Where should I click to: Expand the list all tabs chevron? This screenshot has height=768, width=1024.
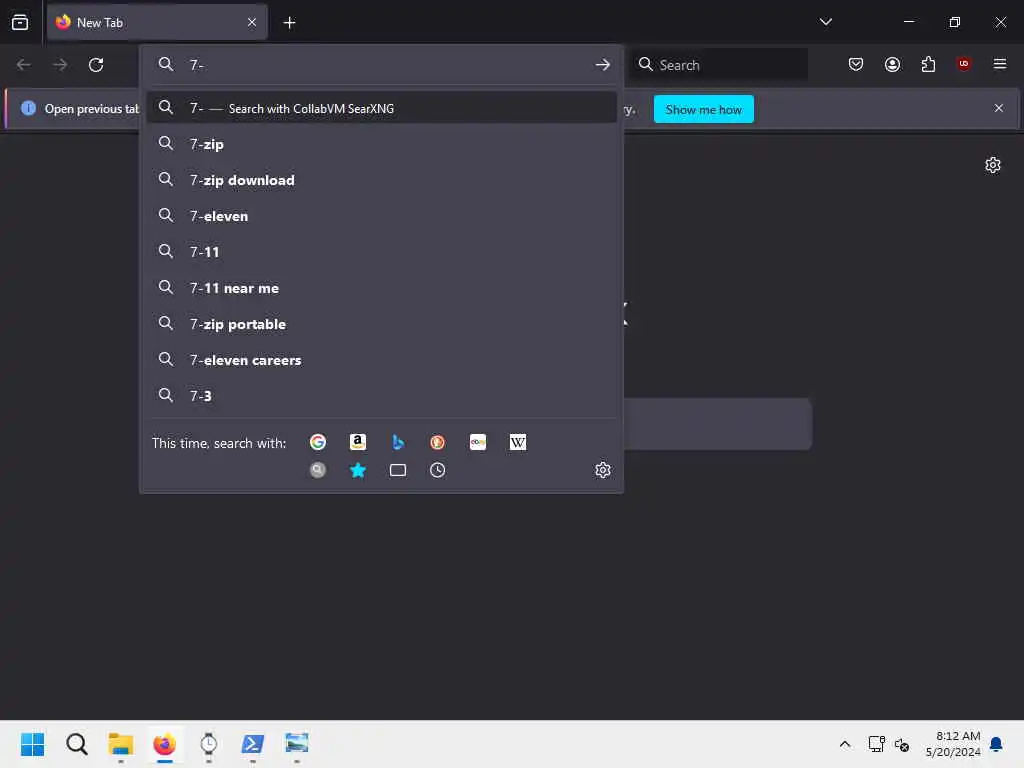point(825,22)
